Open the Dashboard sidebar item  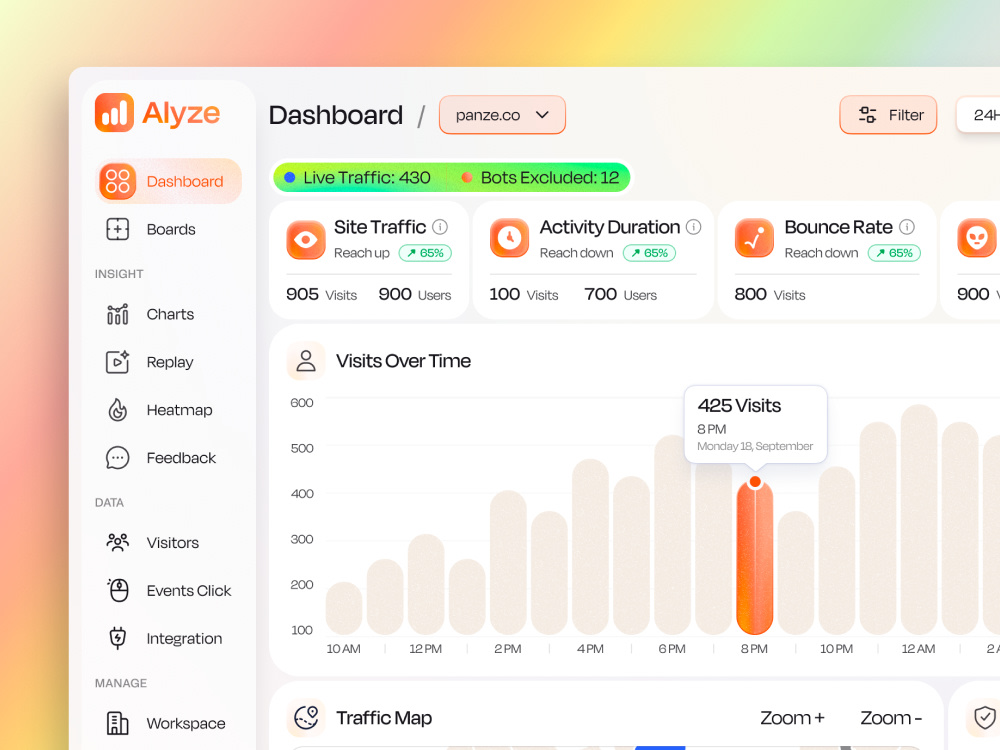(168, 181)
